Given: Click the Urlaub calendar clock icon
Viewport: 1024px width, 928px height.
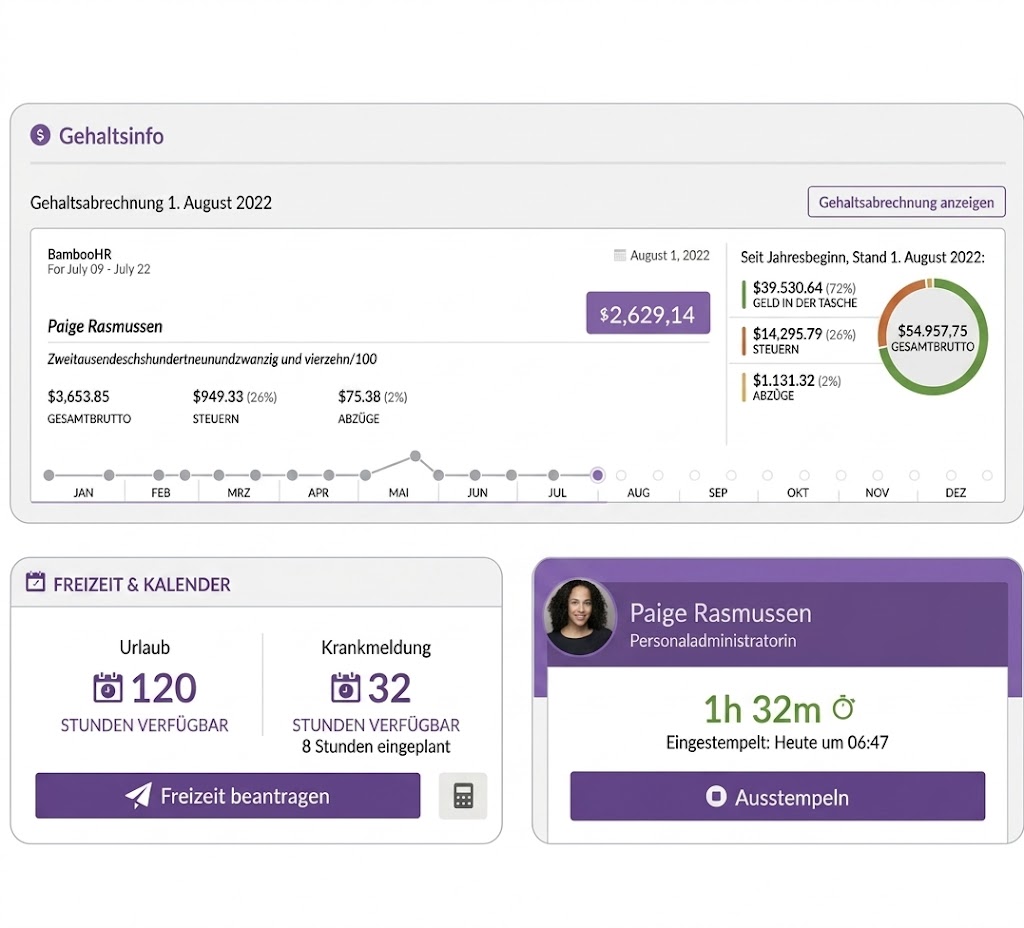Looking at the screenshot, I should point(108,688).
